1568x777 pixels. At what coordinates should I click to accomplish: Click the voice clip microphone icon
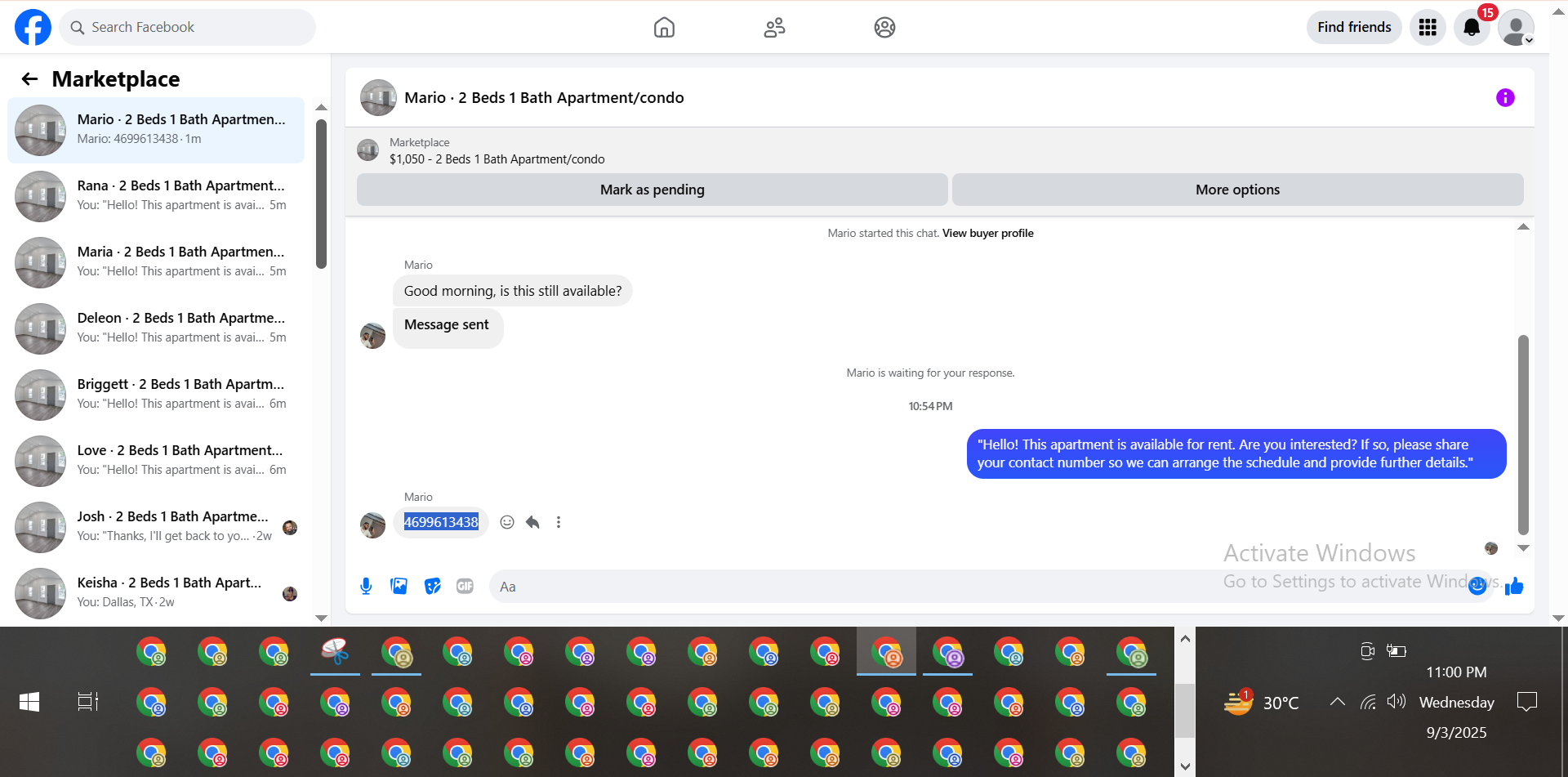[366, 586]
